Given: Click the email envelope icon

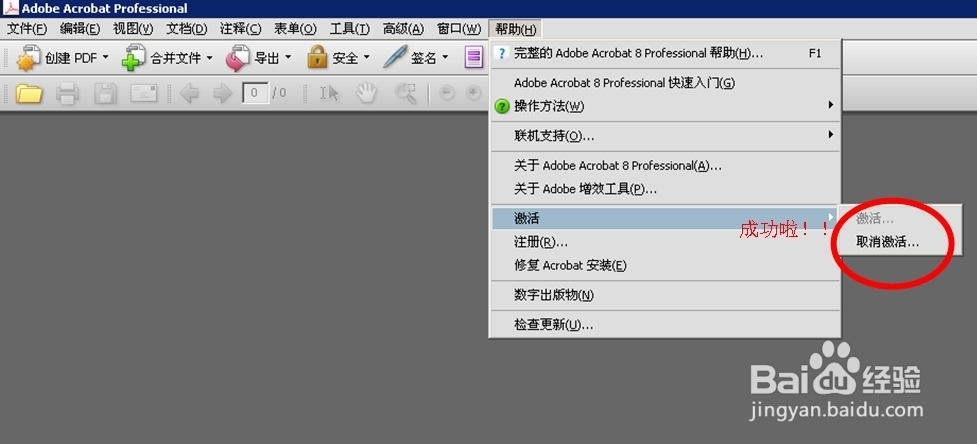Looking at the screenshot, I should pyautogui.click(x=143, y=93).
